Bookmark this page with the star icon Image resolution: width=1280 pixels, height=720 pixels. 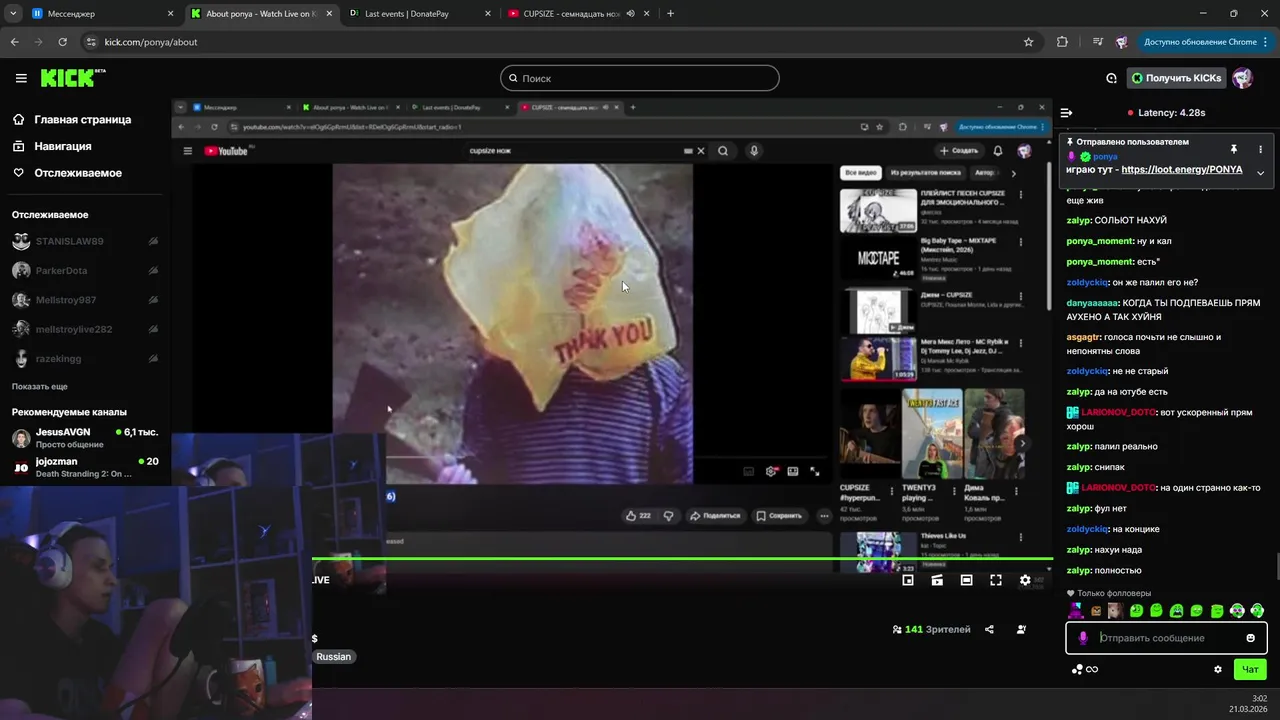(1028, 42)
